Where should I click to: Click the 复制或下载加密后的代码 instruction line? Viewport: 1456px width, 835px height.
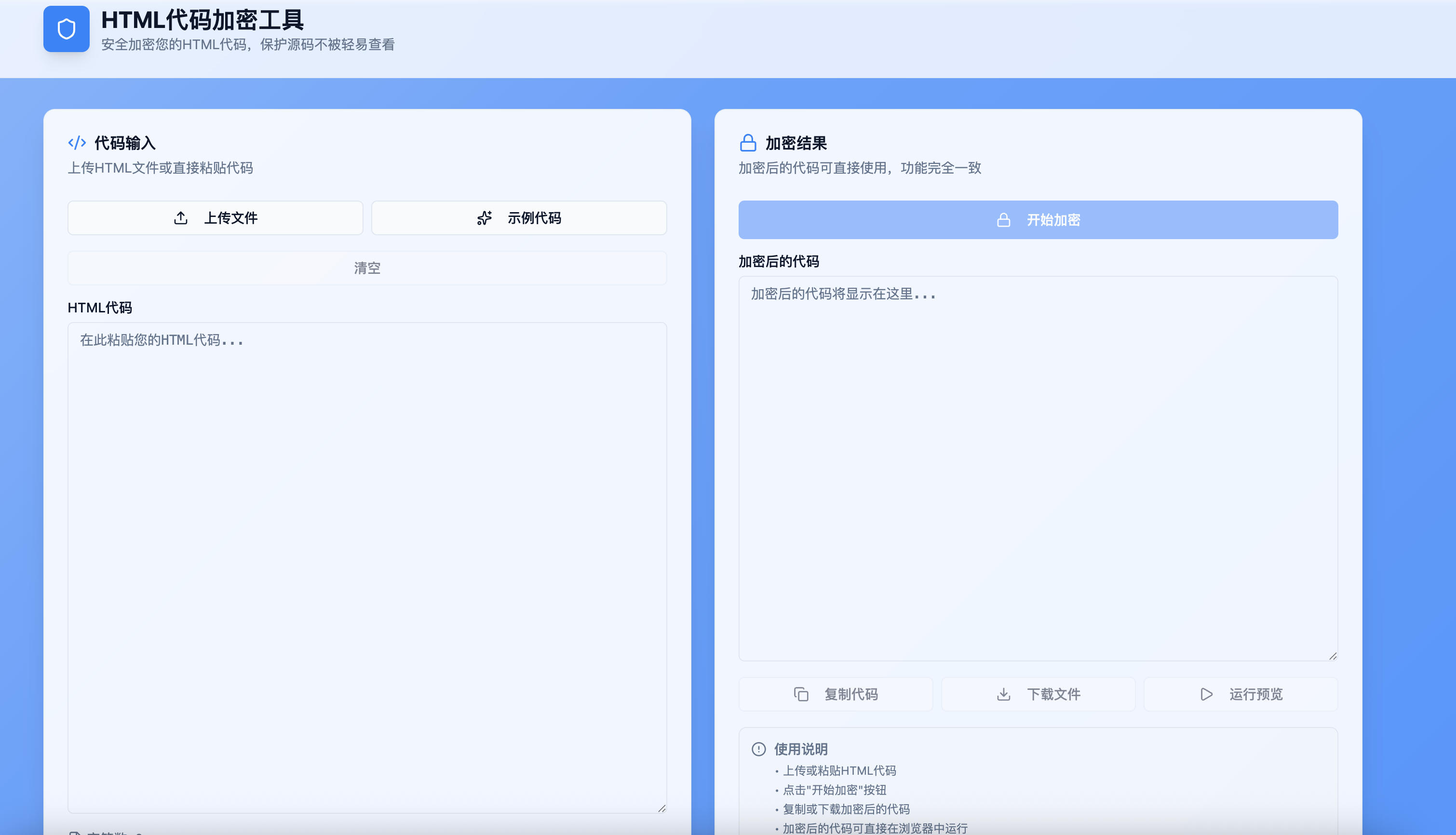846,809
